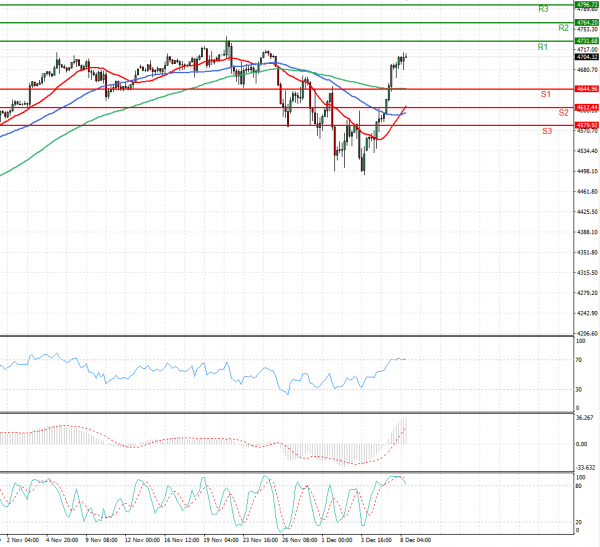Click the 3 Dec 16:00 time label
Screen dimensions: 600x547
[x=377, y=540]
